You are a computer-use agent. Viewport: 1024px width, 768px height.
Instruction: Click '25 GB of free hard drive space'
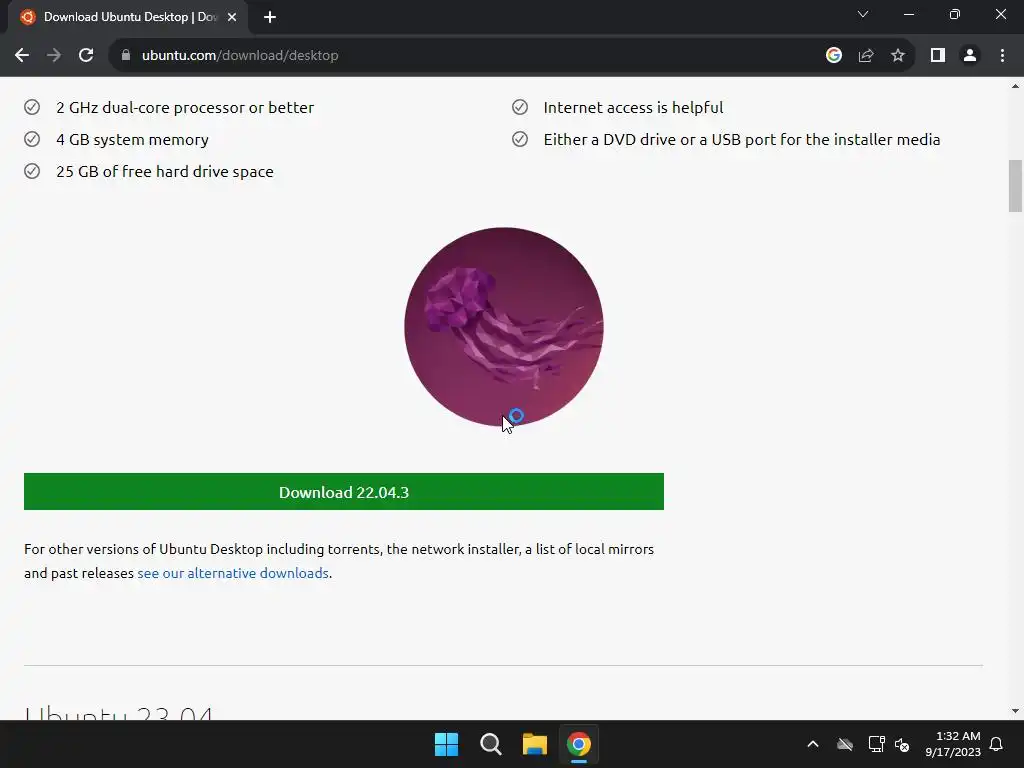tap(165, 172)
